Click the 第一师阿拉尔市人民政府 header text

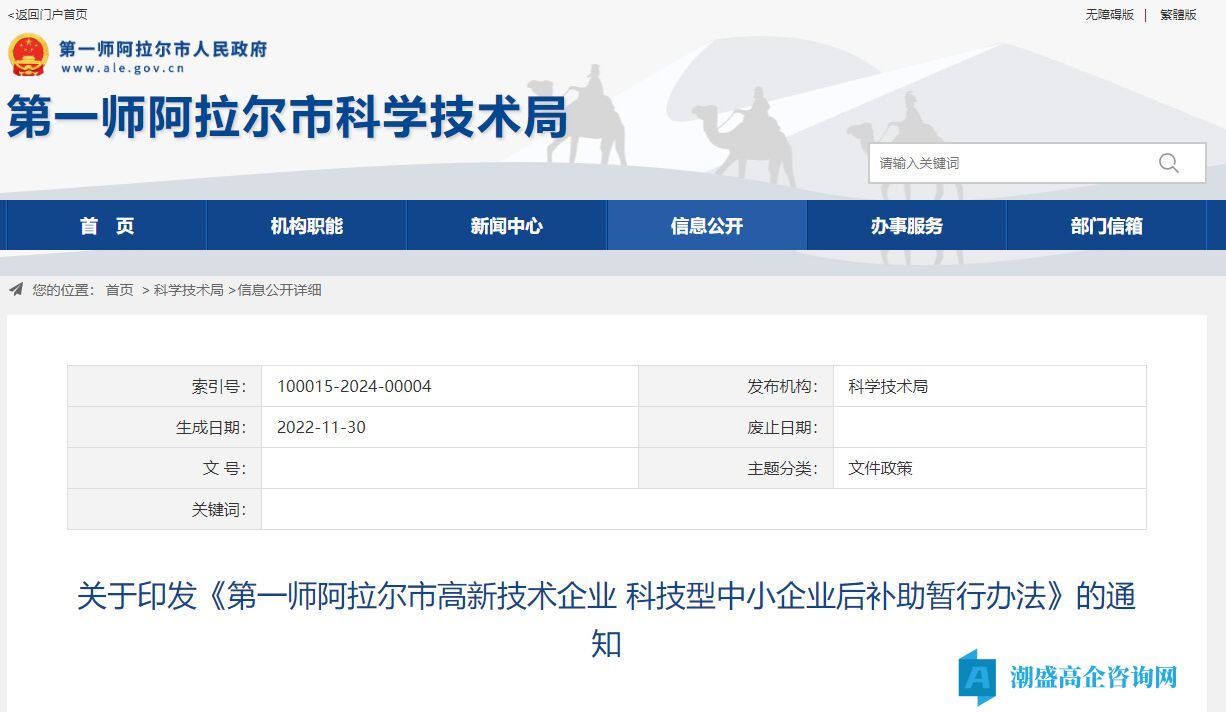click(x=163, y=49)
